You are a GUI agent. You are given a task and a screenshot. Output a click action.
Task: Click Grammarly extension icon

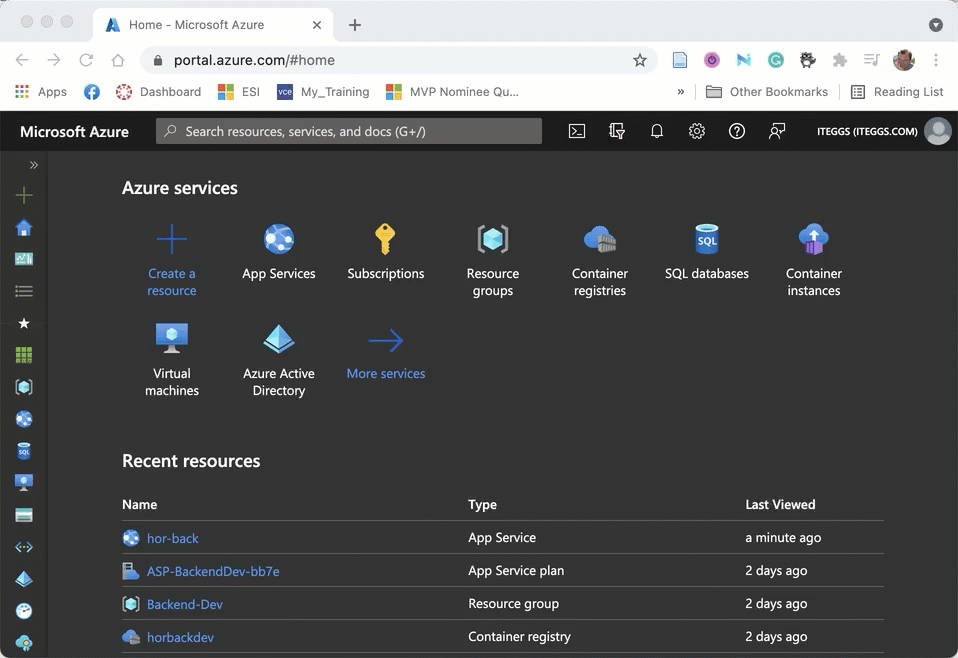click(x=776, y=60)
